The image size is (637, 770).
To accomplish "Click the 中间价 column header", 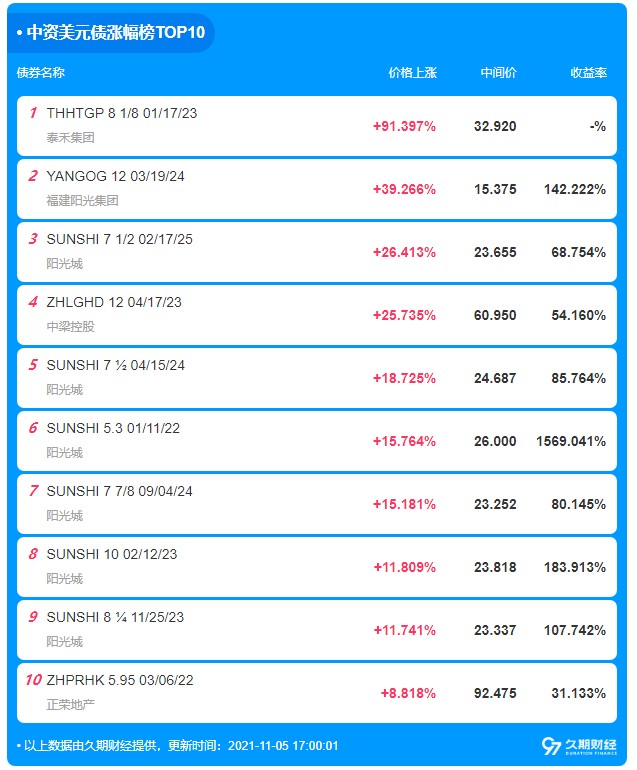I will (498, 73).
